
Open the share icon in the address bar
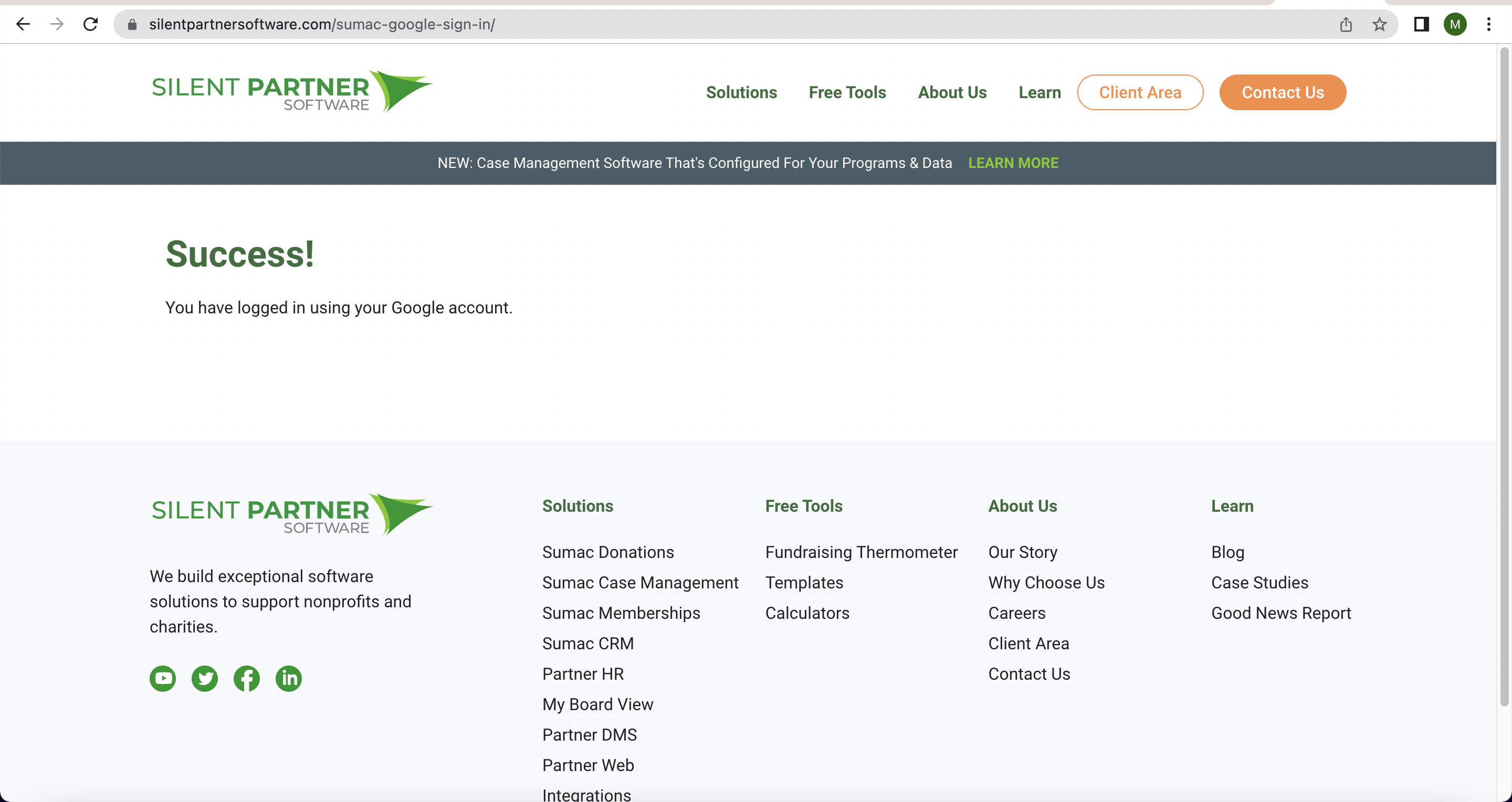(1346, 25)
